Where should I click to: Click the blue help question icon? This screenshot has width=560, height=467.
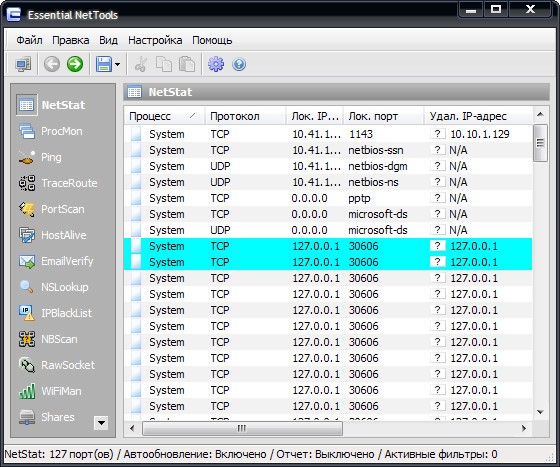click(239, 65)
